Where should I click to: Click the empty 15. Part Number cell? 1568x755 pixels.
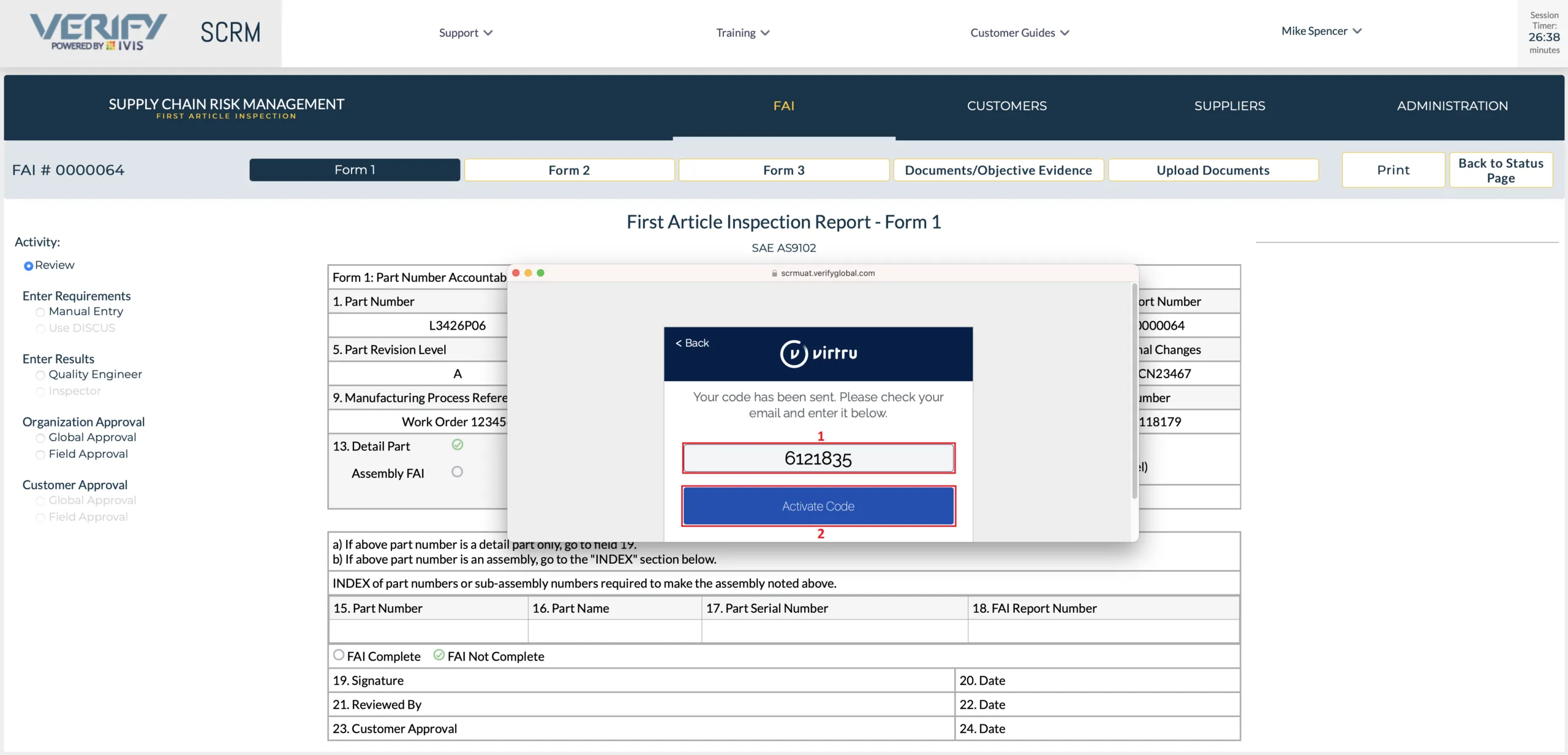[x=428, y=631]
